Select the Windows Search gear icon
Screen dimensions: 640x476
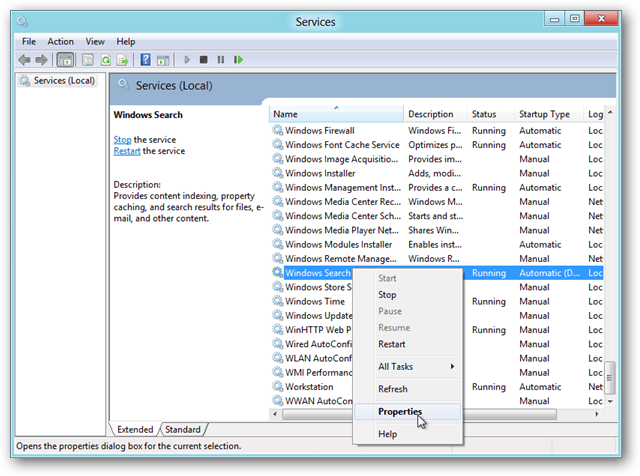278,273
